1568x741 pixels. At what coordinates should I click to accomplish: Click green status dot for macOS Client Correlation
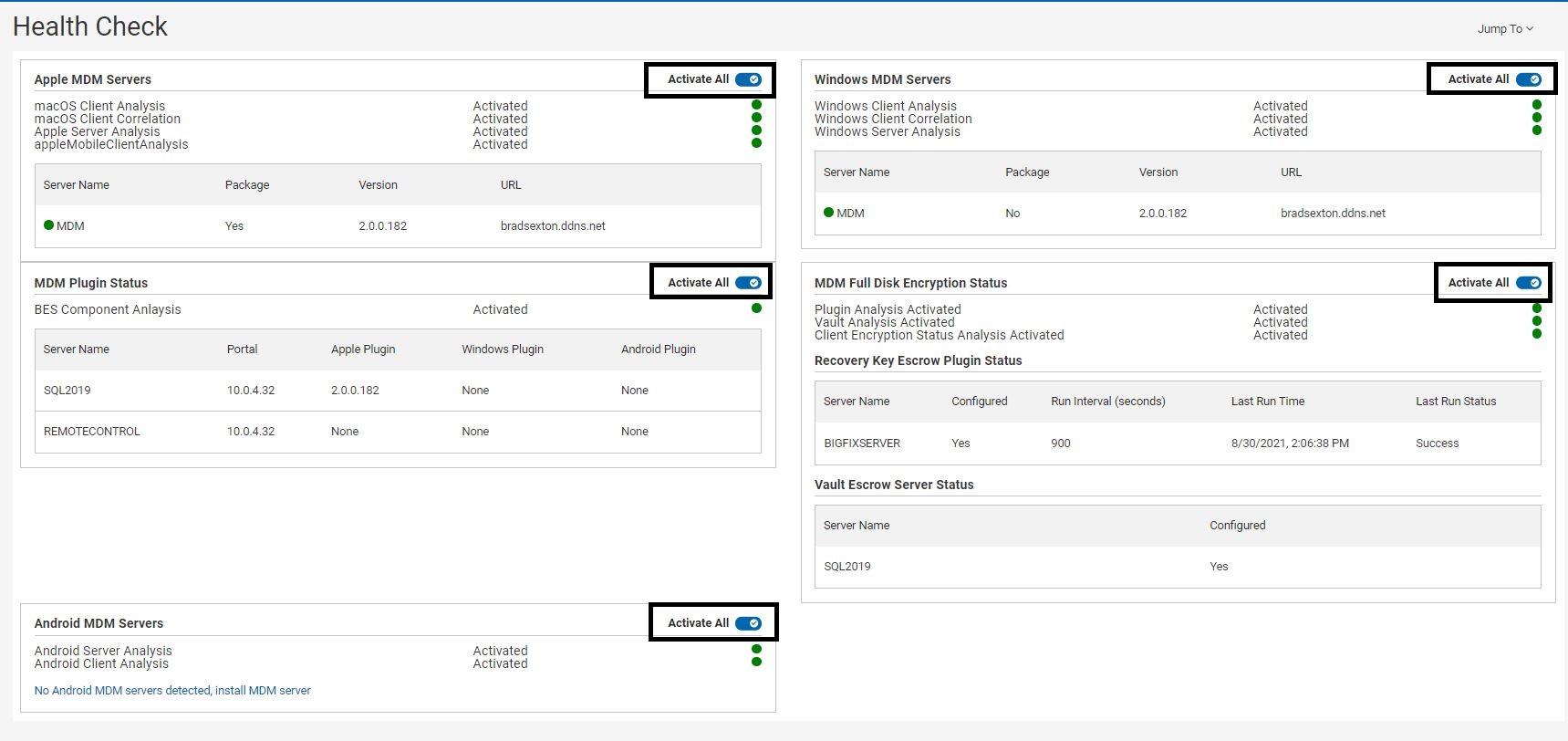(756, 118)
